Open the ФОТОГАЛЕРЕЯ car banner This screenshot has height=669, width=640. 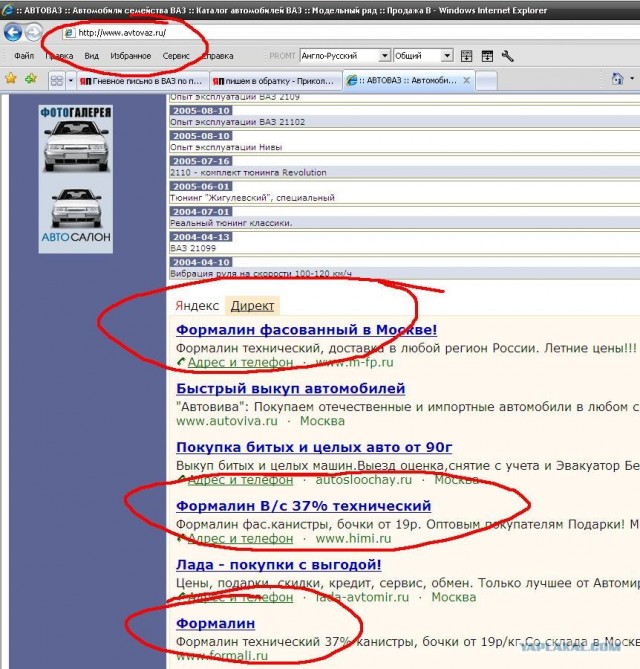(x=76, y=141)
